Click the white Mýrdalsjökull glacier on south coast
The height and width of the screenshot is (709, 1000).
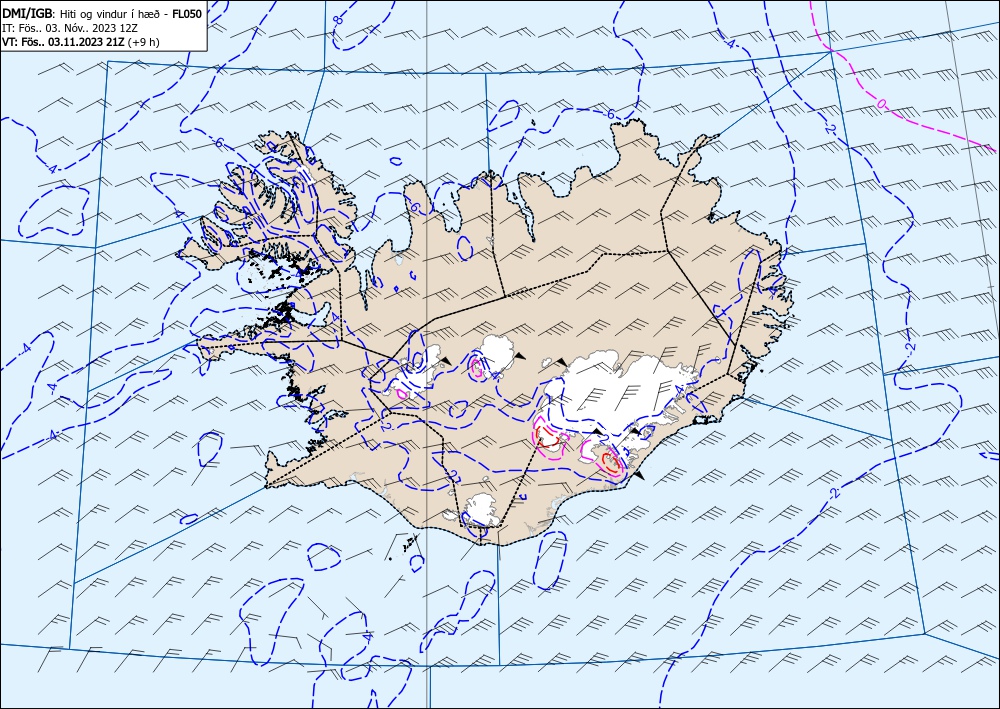coord(482,509)
